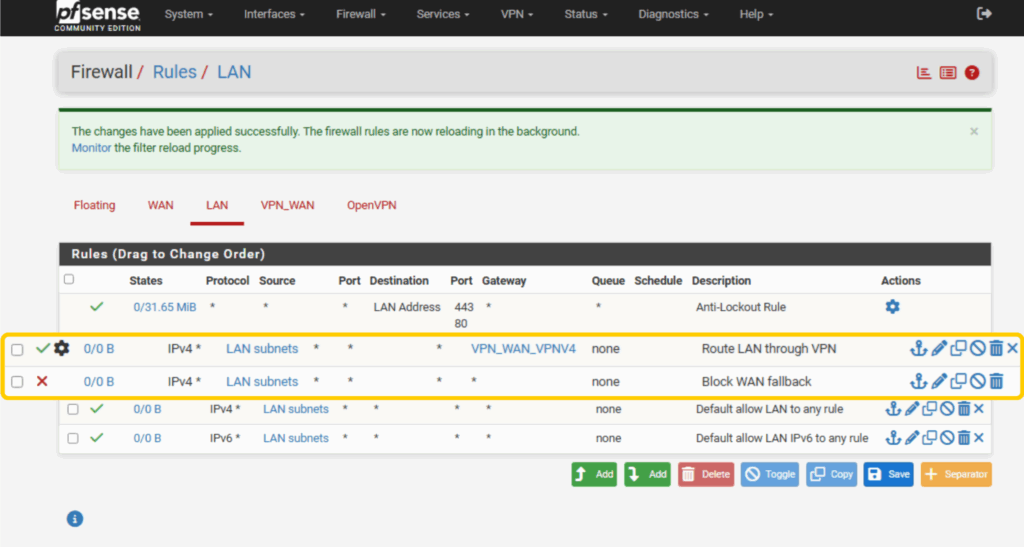Check Default allow LAN to any checkbox
This screenshot has width=1024, height=547.
coord(73,409)
